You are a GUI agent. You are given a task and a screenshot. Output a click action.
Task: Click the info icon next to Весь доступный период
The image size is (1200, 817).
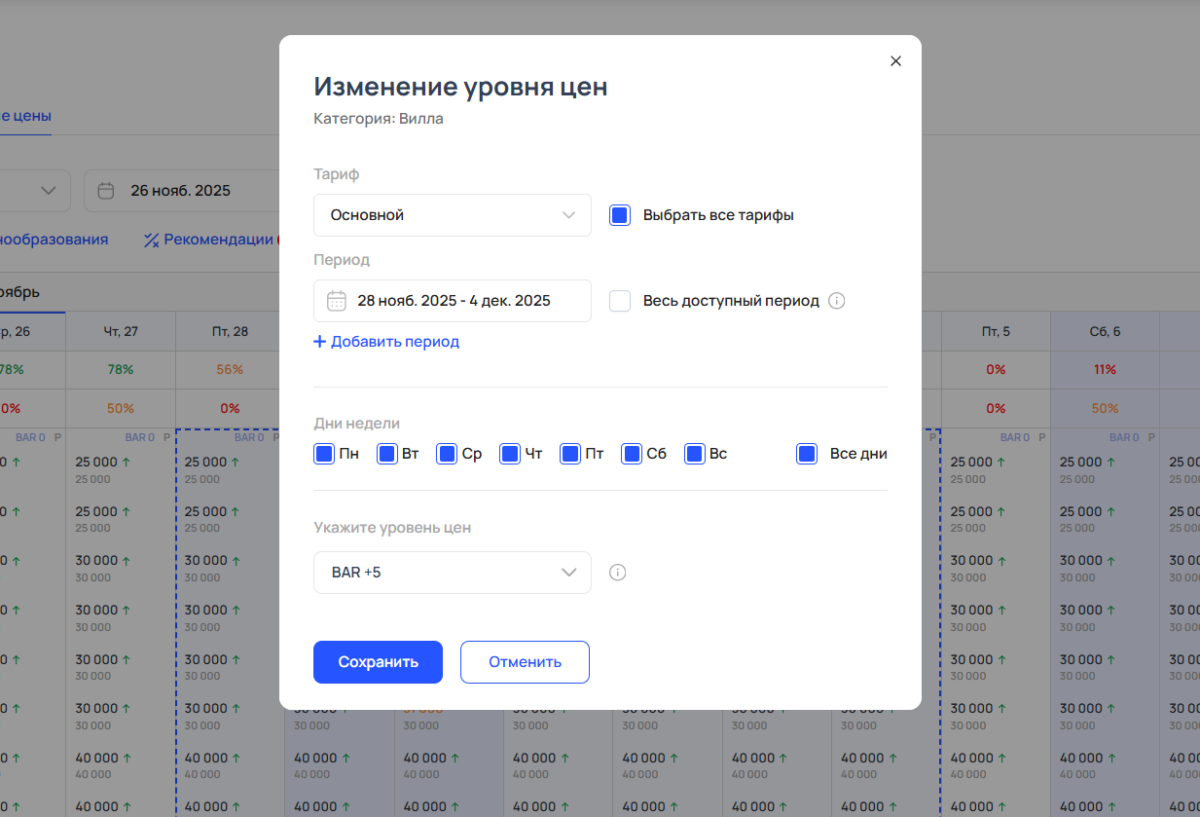click(x=837, y=300)
